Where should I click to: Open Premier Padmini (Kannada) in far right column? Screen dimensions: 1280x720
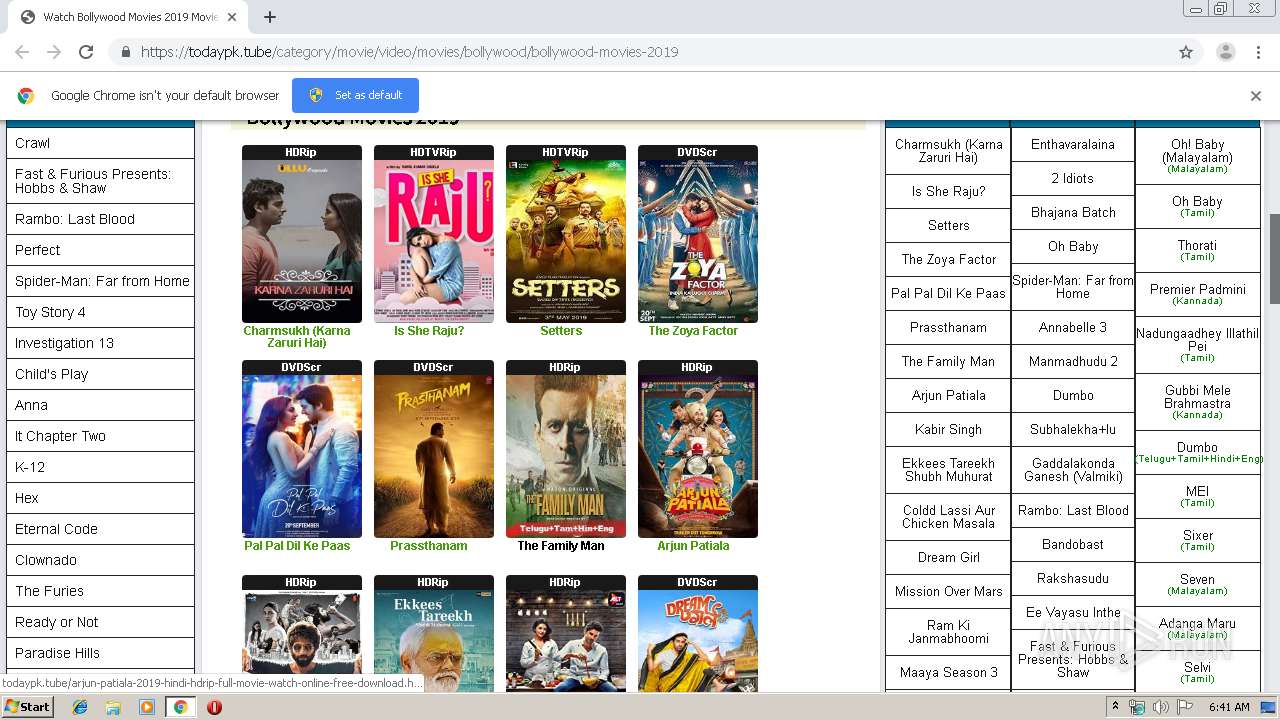[x=1197, y=294]
